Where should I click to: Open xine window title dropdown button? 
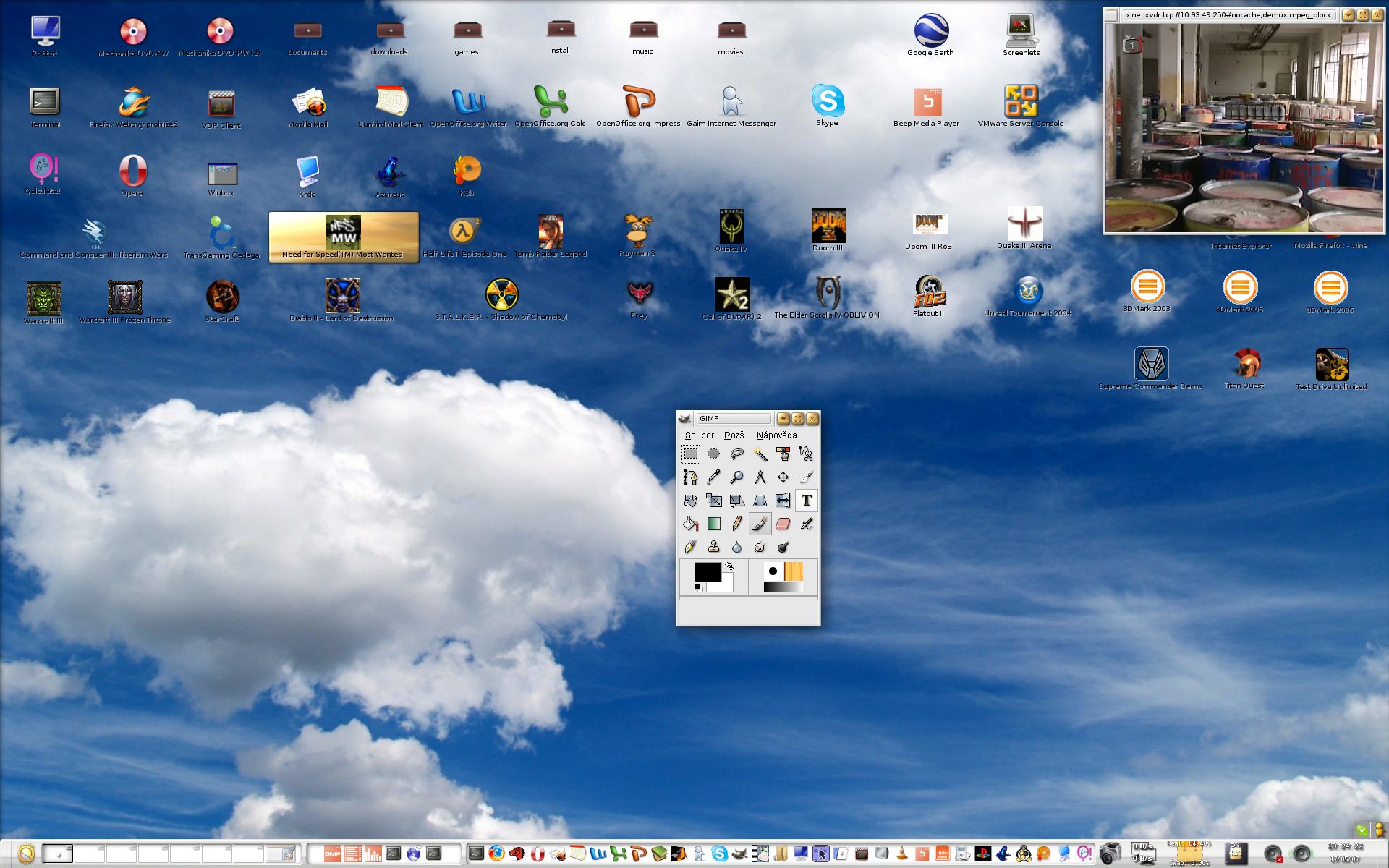coord(1348,14)
